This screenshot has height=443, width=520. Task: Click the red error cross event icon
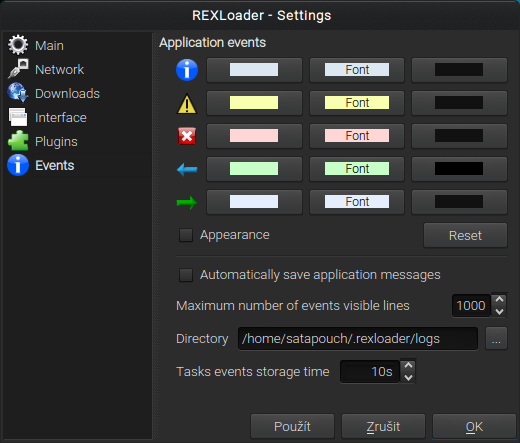click(x=187, y=136)
